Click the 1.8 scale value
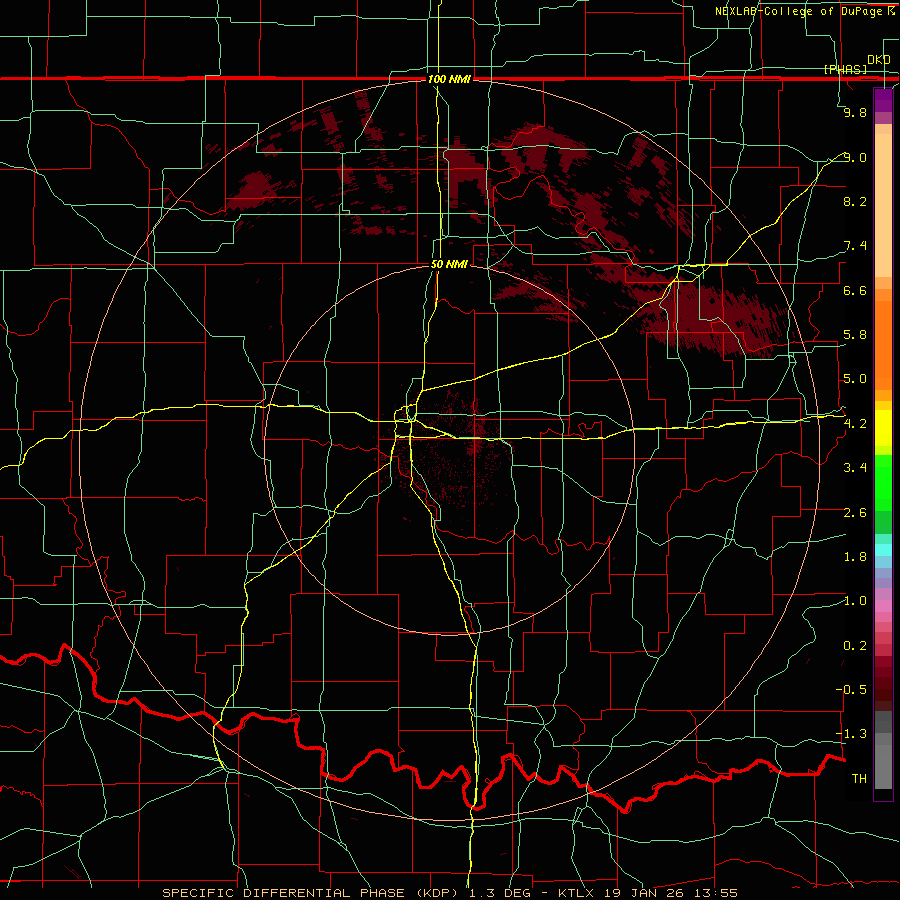The image size is (900, 900). [855, 557]
